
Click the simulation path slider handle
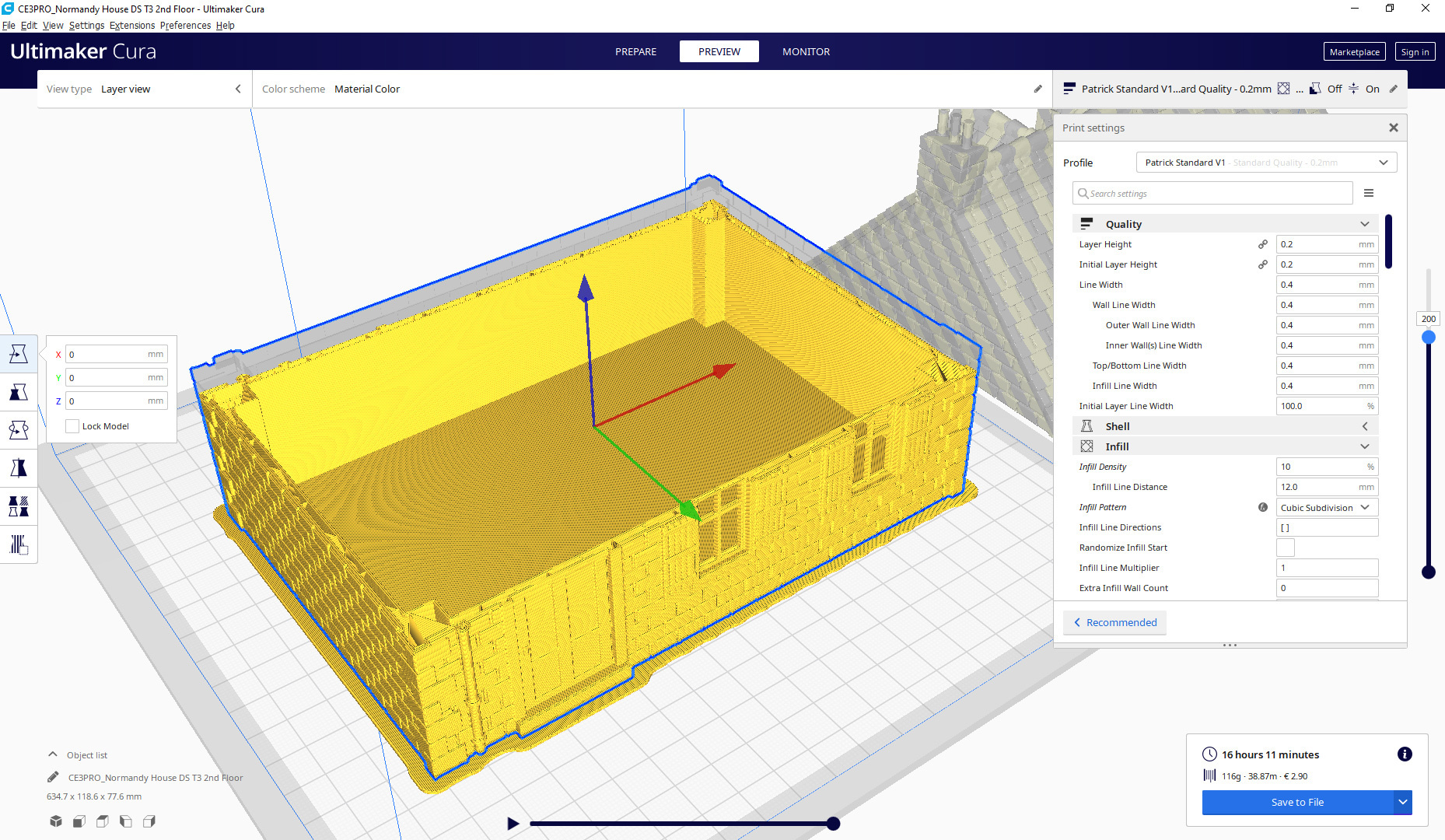pos(833,824)
